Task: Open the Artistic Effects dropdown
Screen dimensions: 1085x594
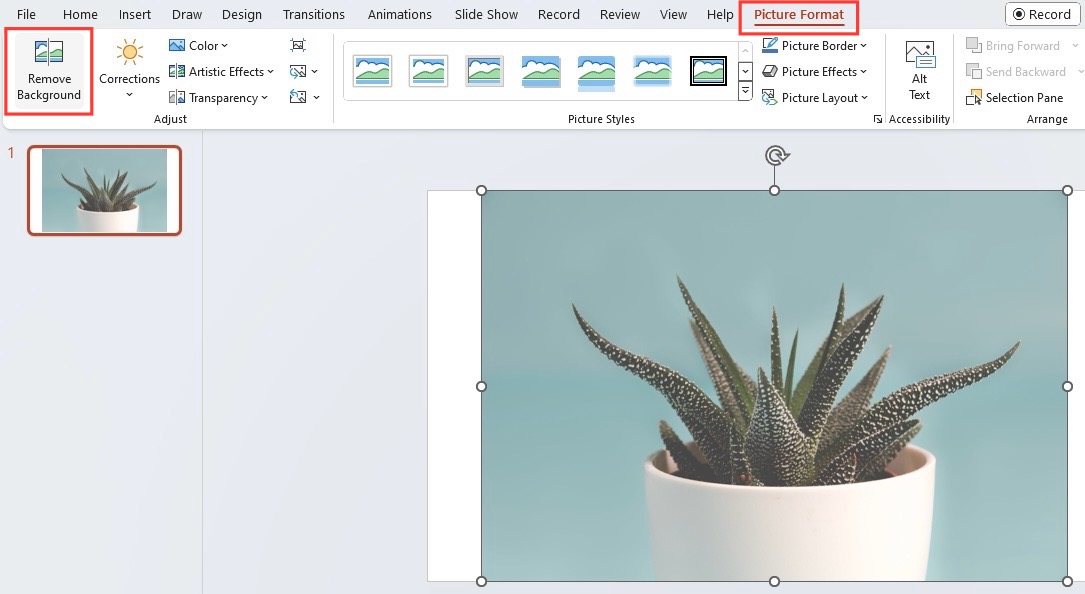Action: 221,71
